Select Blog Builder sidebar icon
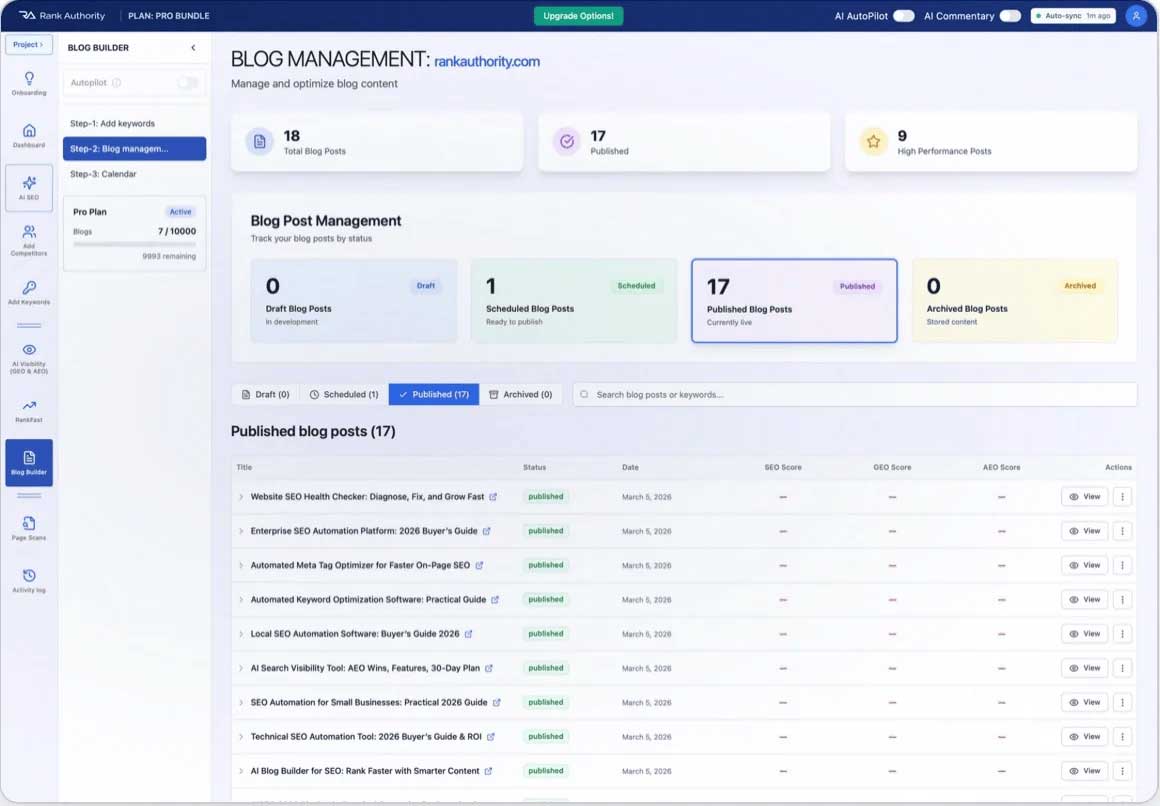 (x=29, y=463)
